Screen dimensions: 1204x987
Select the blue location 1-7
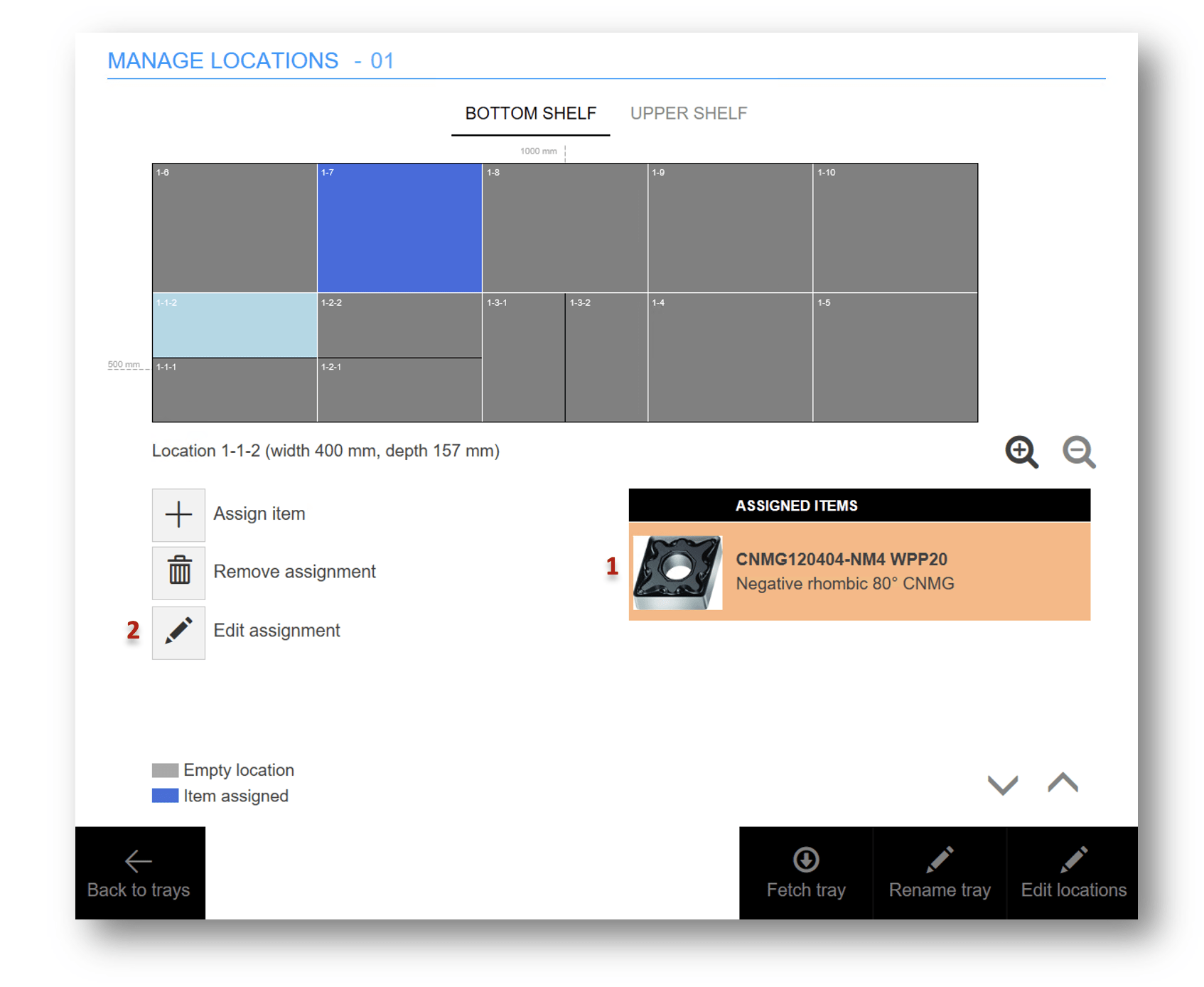coord(399,228)
